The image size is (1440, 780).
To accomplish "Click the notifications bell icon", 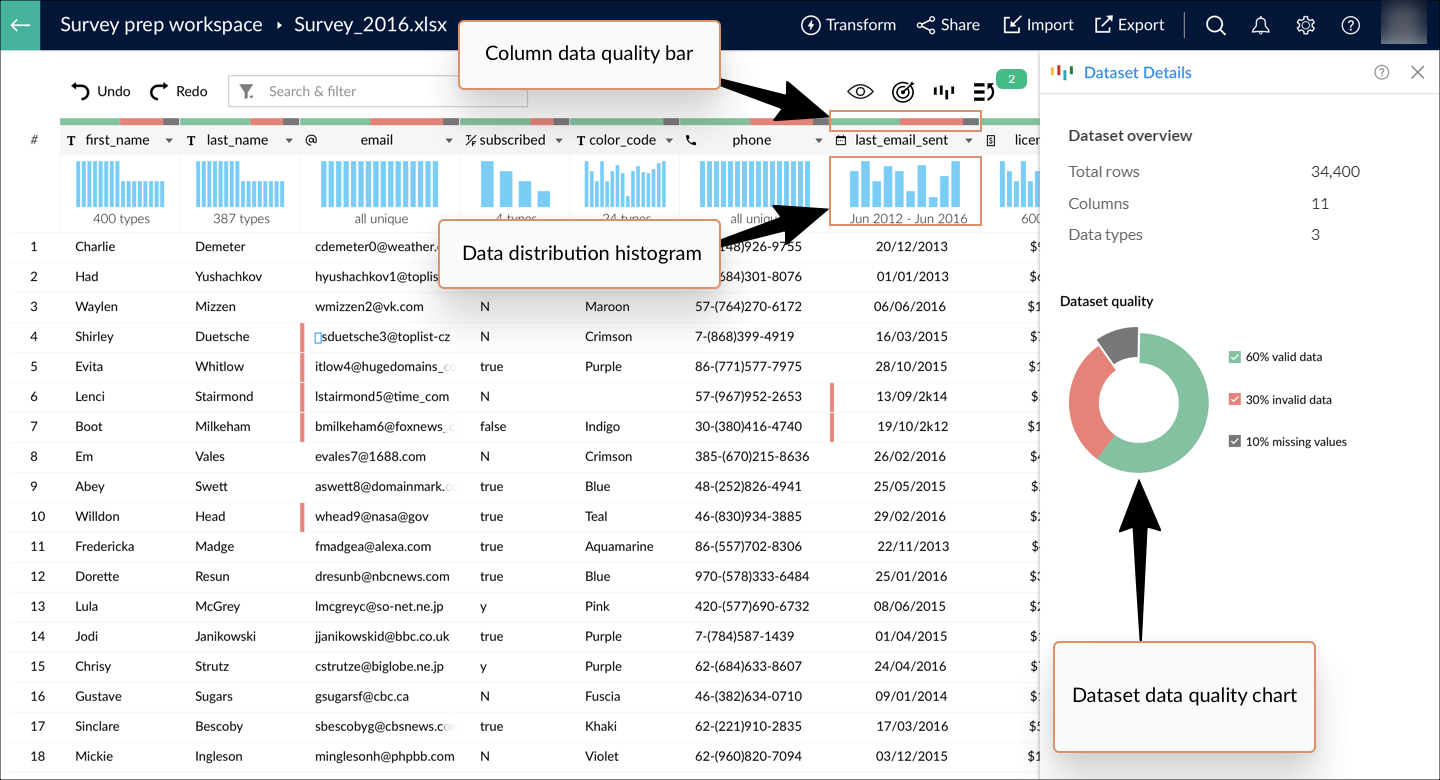I will [x=1260, y=25].
